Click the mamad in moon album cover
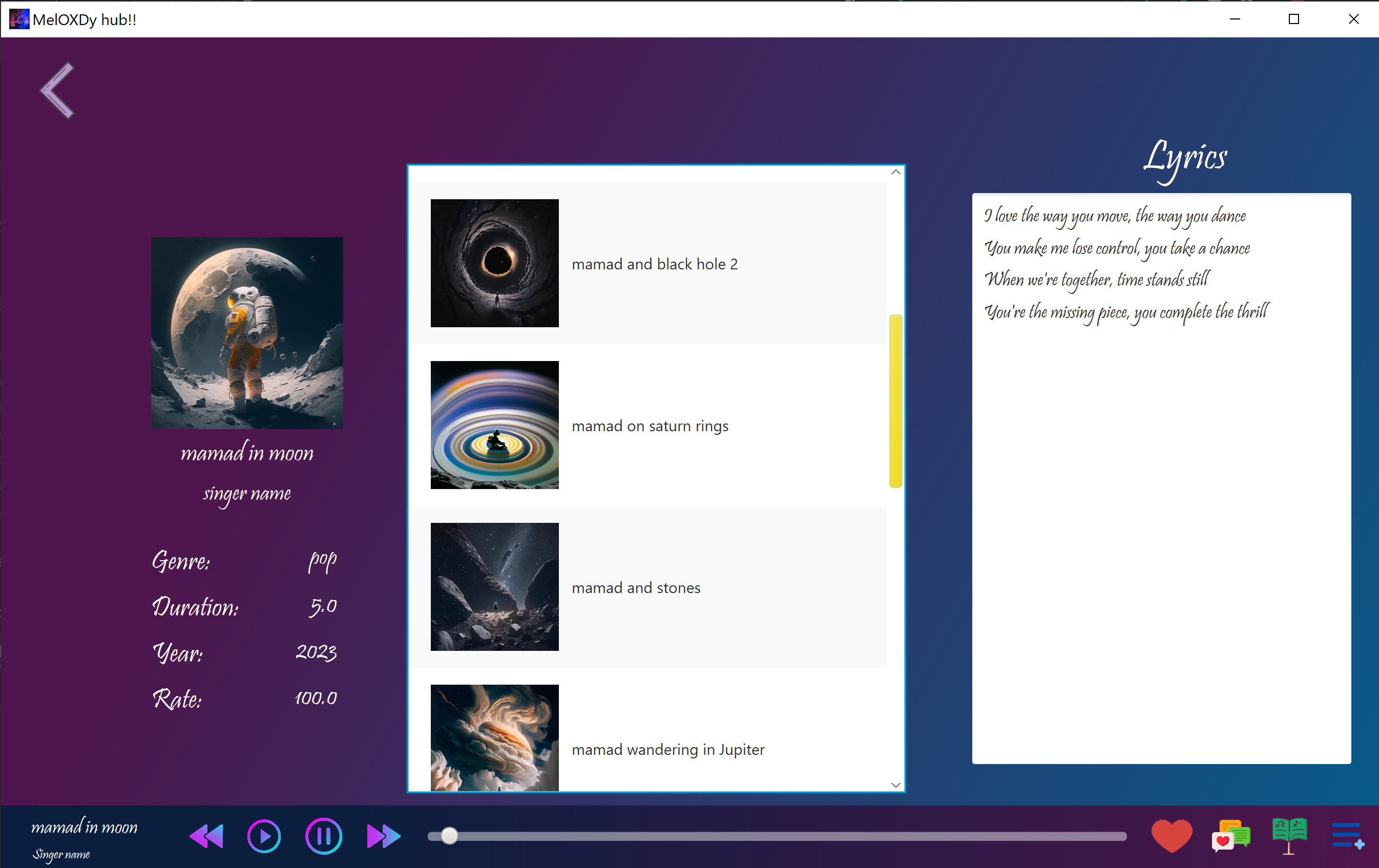The width and height of the screenshot is (1379, 868). tap(247, 333)
